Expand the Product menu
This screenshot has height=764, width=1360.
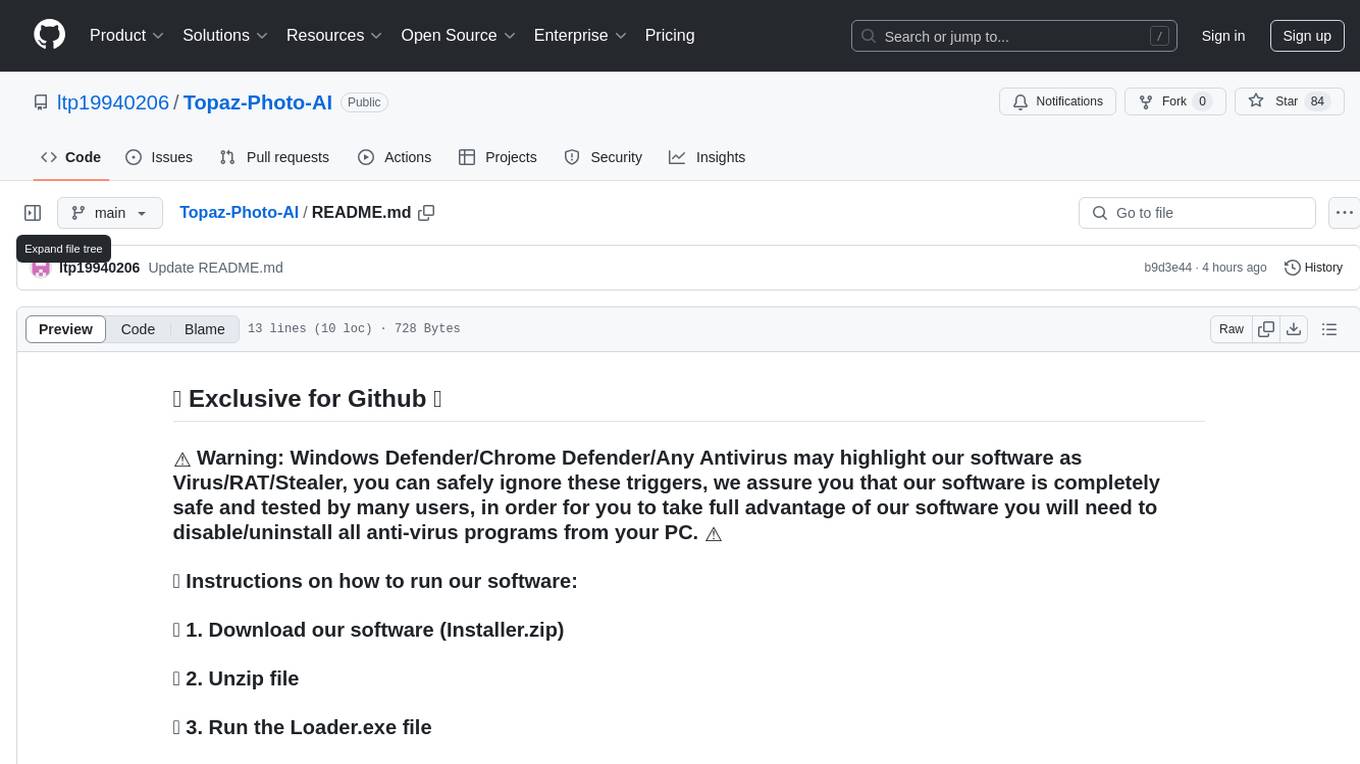pyautogui.click(x=127, y=35)
